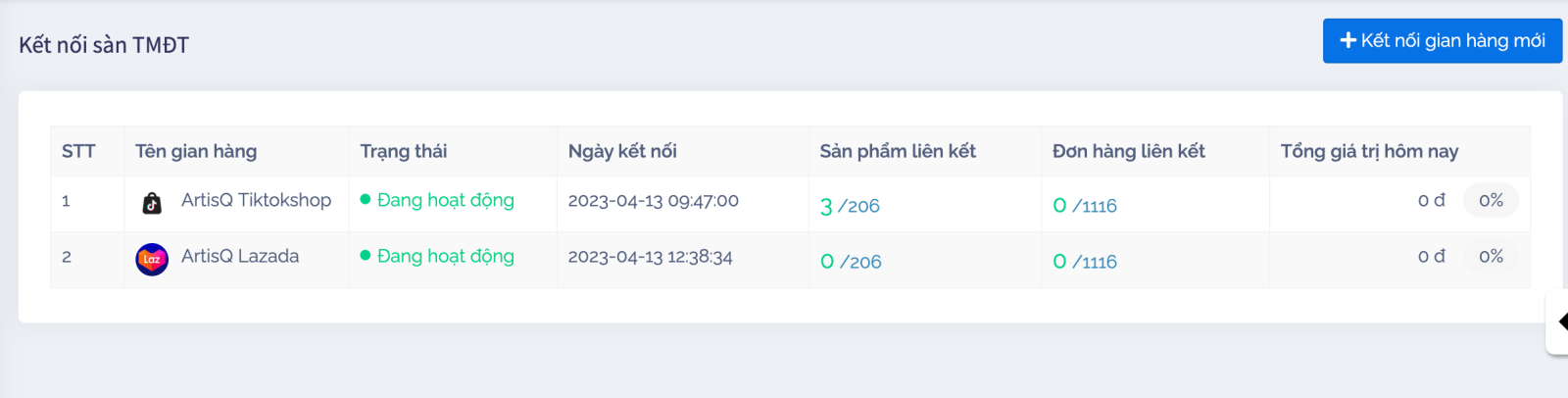
Task: Open the 0/1116 linked orders for Tiktokshop
Action: [1085, 206]
